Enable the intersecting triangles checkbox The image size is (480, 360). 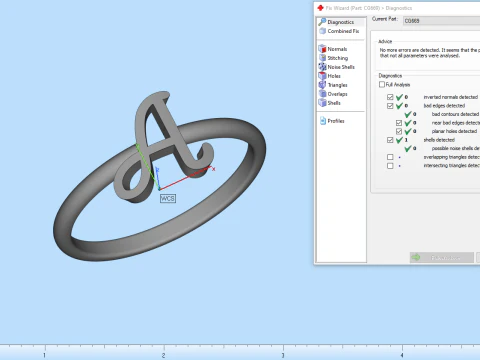390,166
